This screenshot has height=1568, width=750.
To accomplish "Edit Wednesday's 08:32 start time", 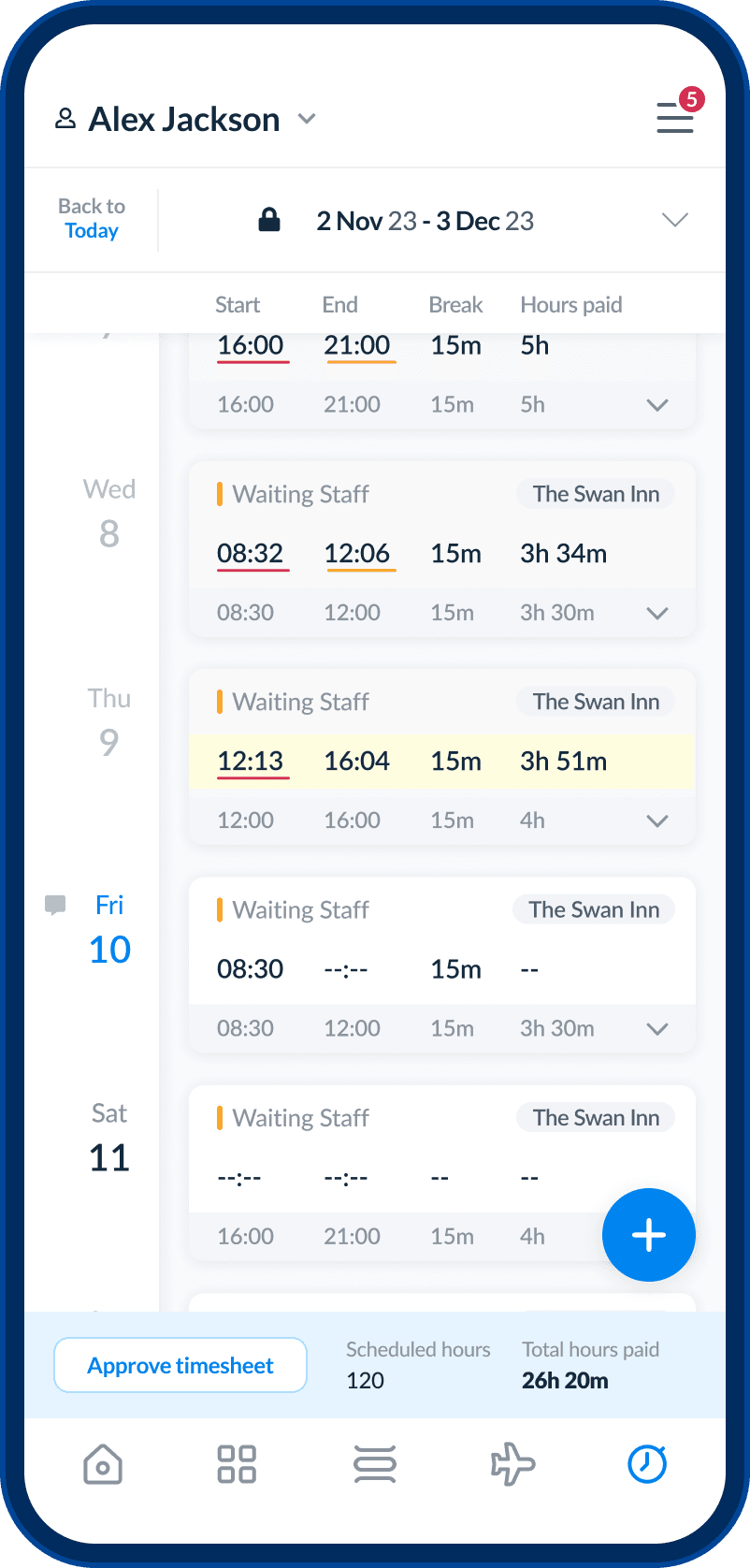I will click(251, 554).
